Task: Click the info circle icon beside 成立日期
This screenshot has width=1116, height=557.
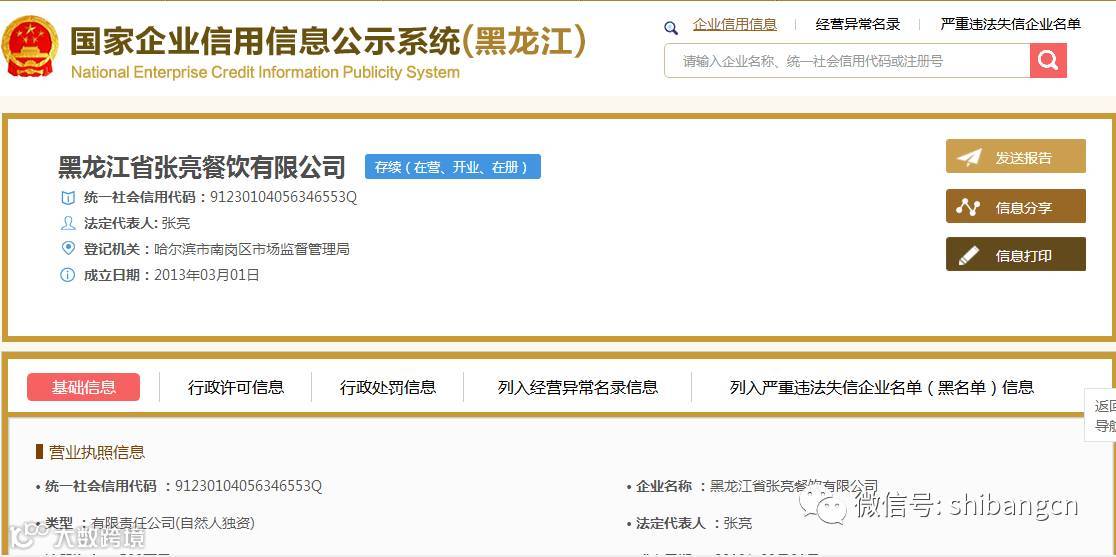Action: point(68,275)
